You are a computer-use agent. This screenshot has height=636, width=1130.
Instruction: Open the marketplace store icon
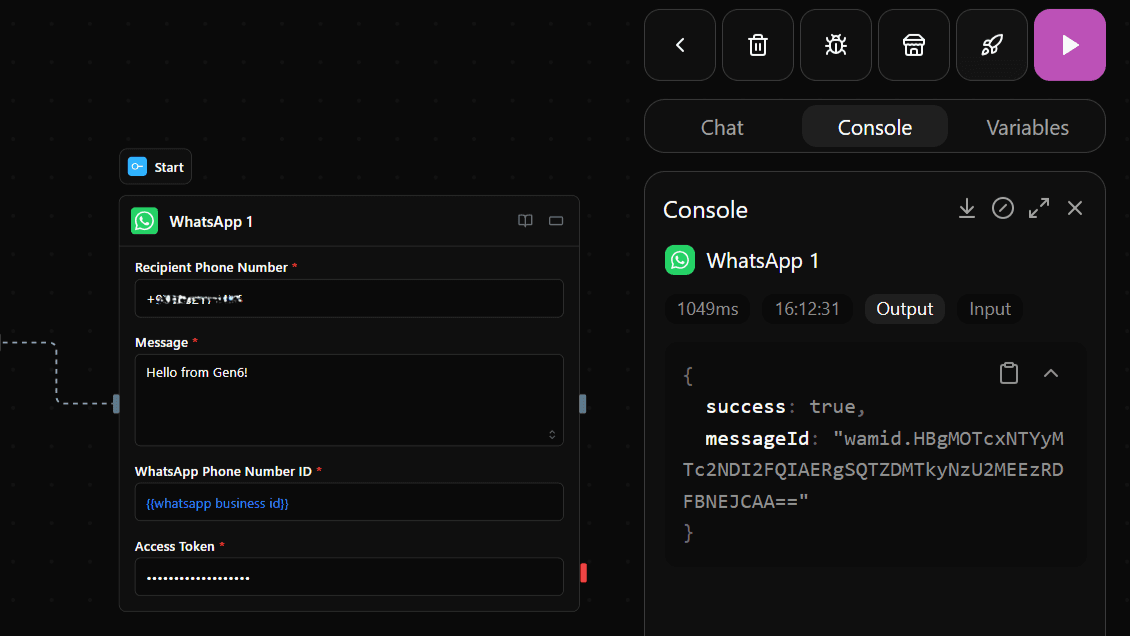(913, 44)
